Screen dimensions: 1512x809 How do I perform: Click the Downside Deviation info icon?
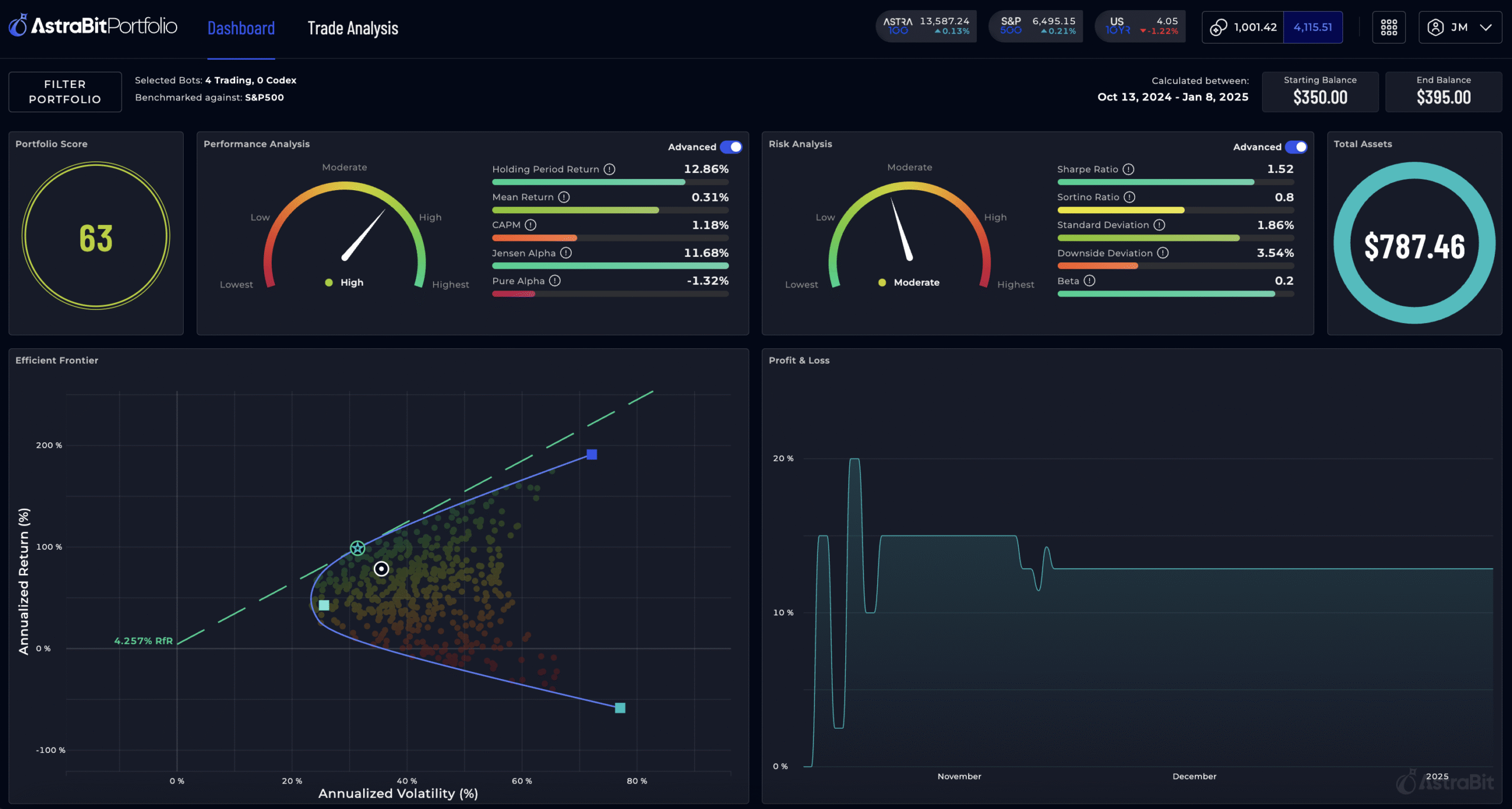pyautogui.click(x=1162, y=253)
